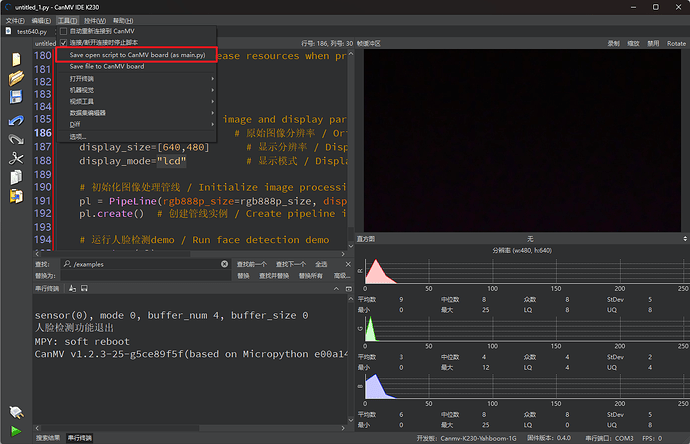
Task: Click the Open File folder icon
Action: tap(16, 76)
